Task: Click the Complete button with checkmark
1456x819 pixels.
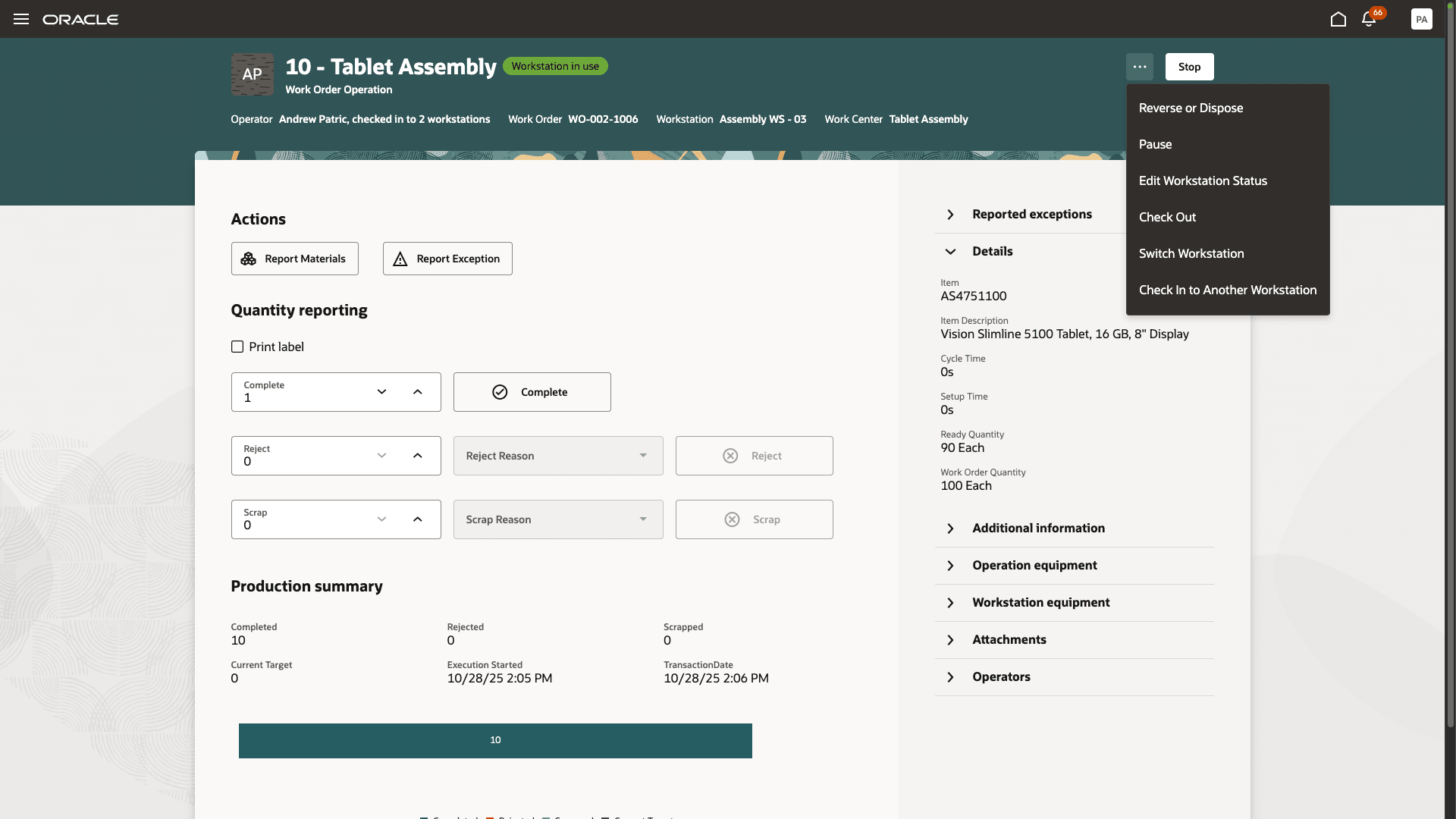Action: pyautogui.click(x=532, y=392)
